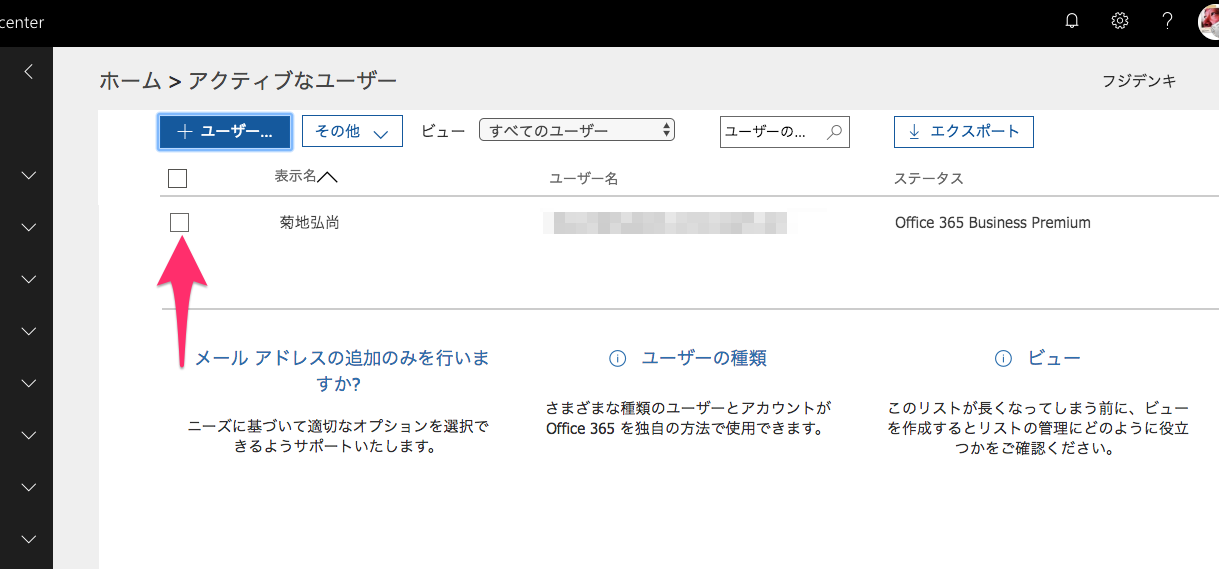Open user 菊地弘尚 from the list

point(310,223)
